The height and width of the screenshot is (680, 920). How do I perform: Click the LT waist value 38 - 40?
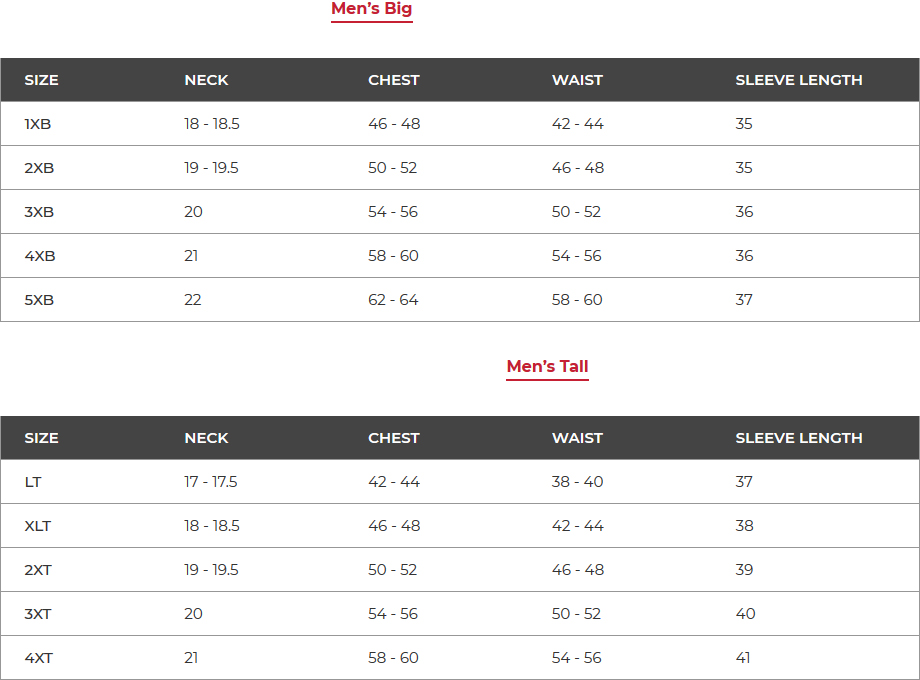click(577, 482)
